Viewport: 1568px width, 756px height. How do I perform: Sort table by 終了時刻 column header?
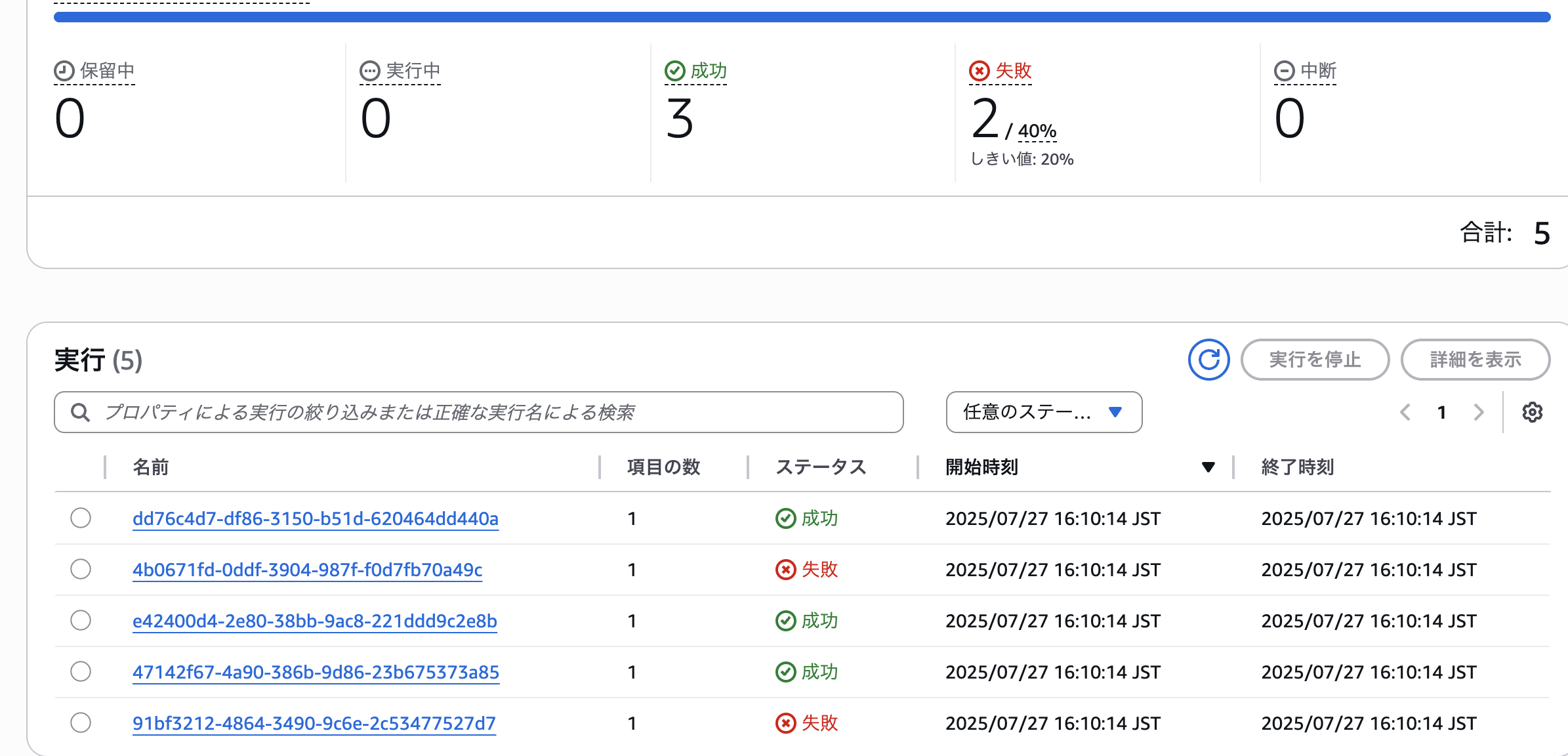point(1297,467)
